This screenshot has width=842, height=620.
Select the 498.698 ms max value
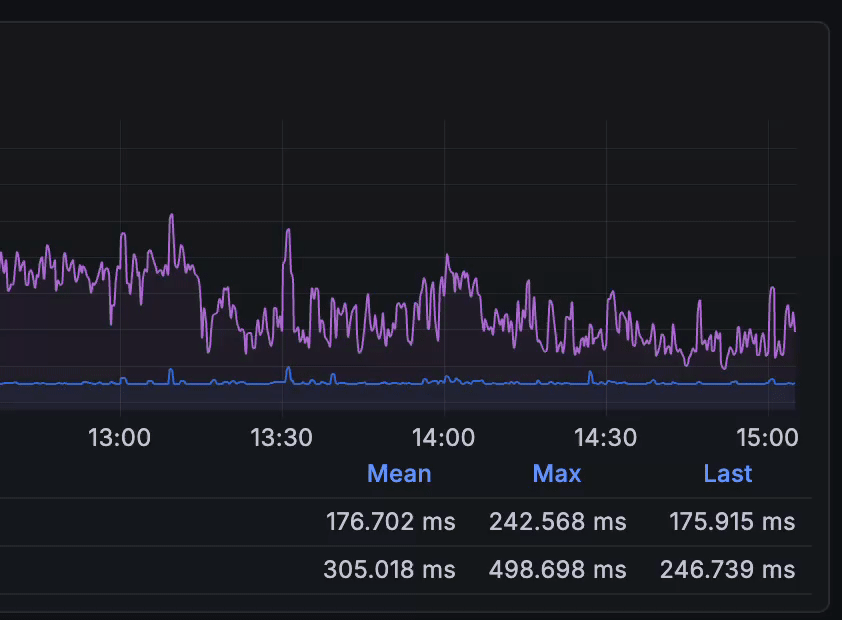[x=558, y=570]
